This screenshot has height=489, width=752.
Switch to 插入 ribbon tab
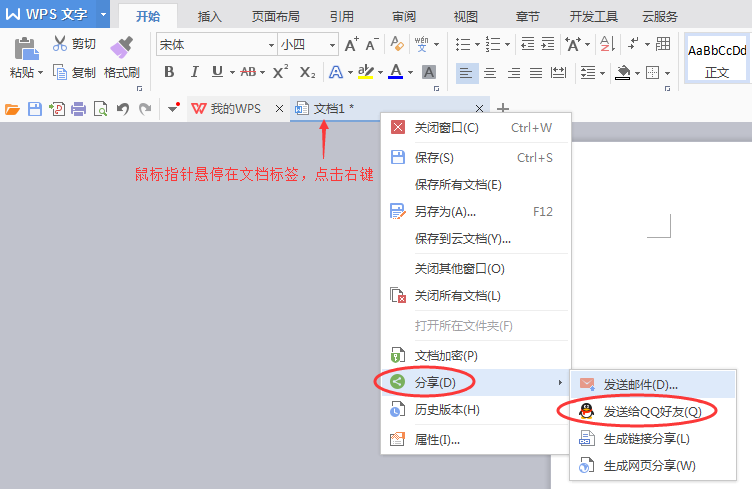click(210, 17)
